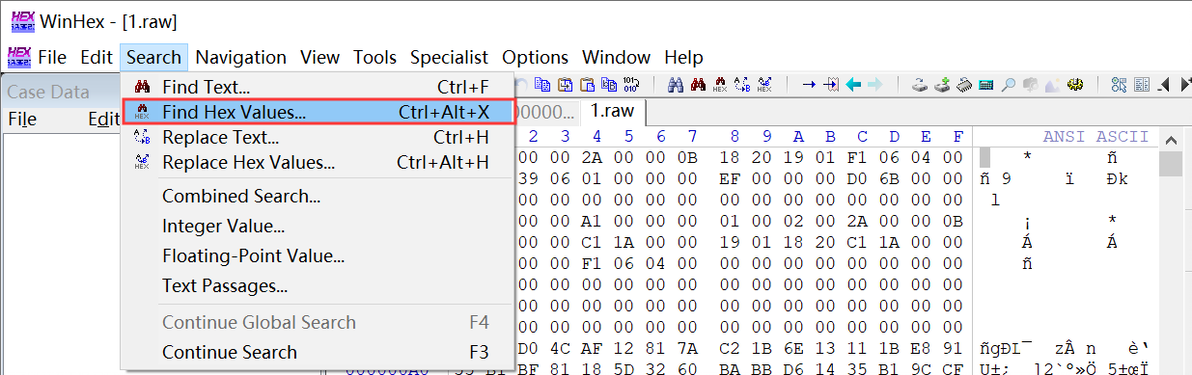The width and height of the screenshot is (1192, 375).
Task: Choose Continue Search menu entry
Action: pyautogui.click(x=318, y=352)
